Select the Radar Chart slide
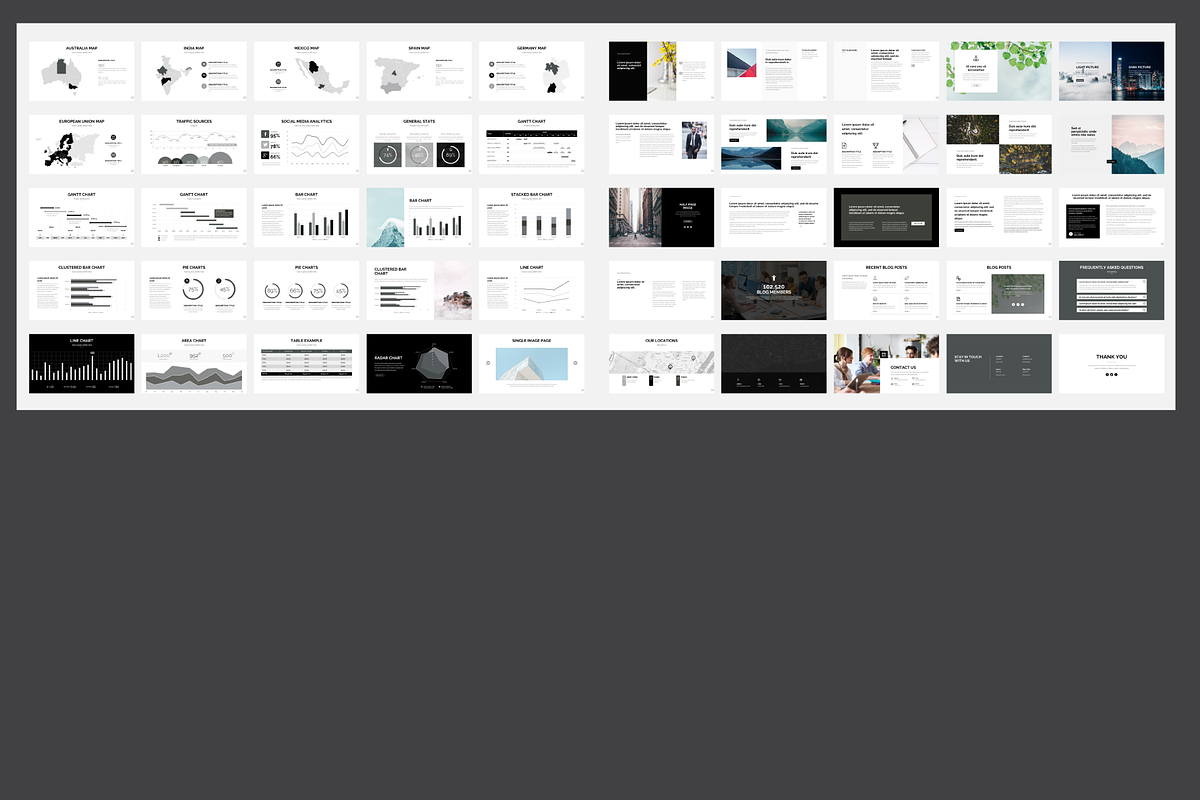Viewport: 1200px width, 800px height. coord(419,363)
